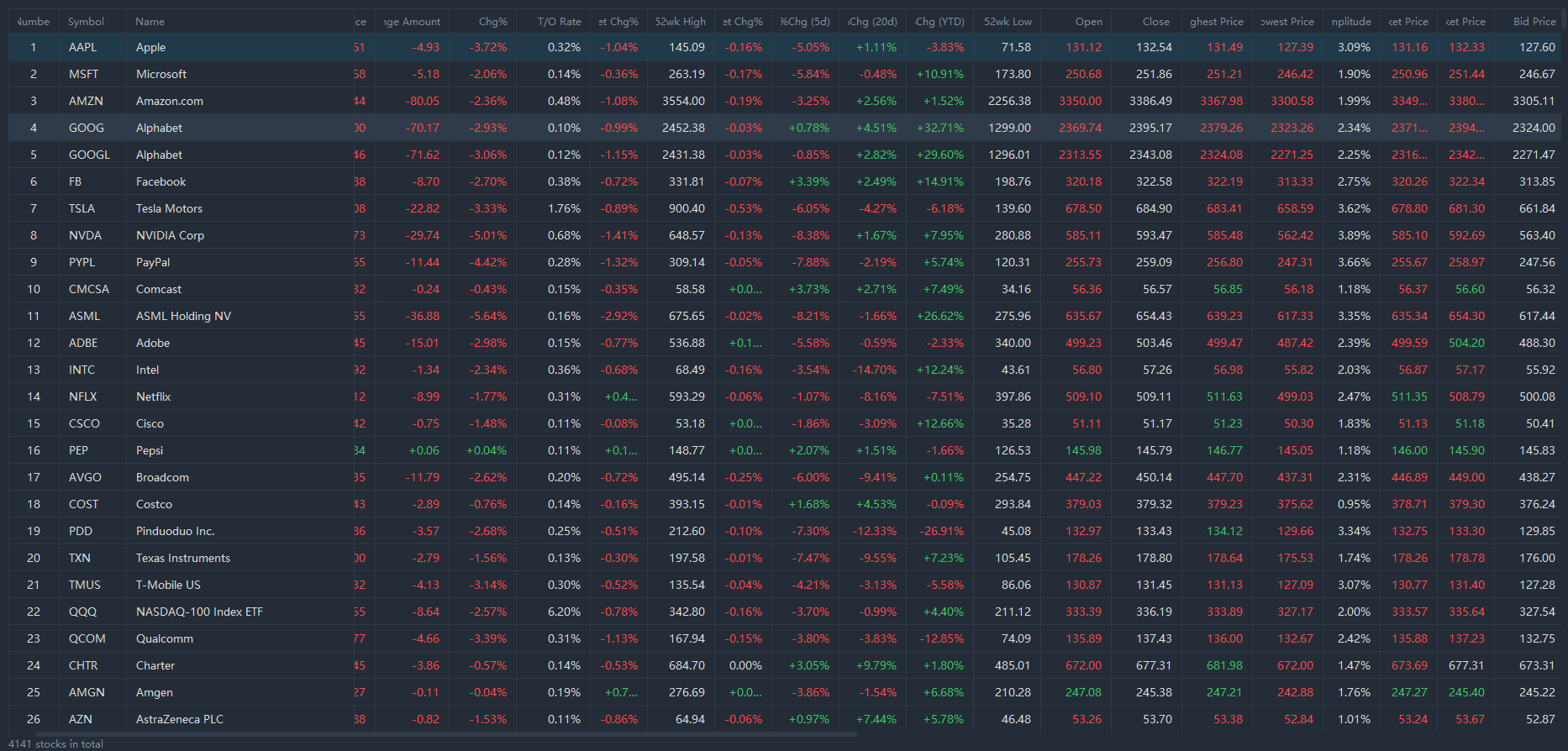Click Costco's Amplitude value 0.95%
Viewport: 1568px width, 751px height.
pyautogui.click(x=1354, y=504)
